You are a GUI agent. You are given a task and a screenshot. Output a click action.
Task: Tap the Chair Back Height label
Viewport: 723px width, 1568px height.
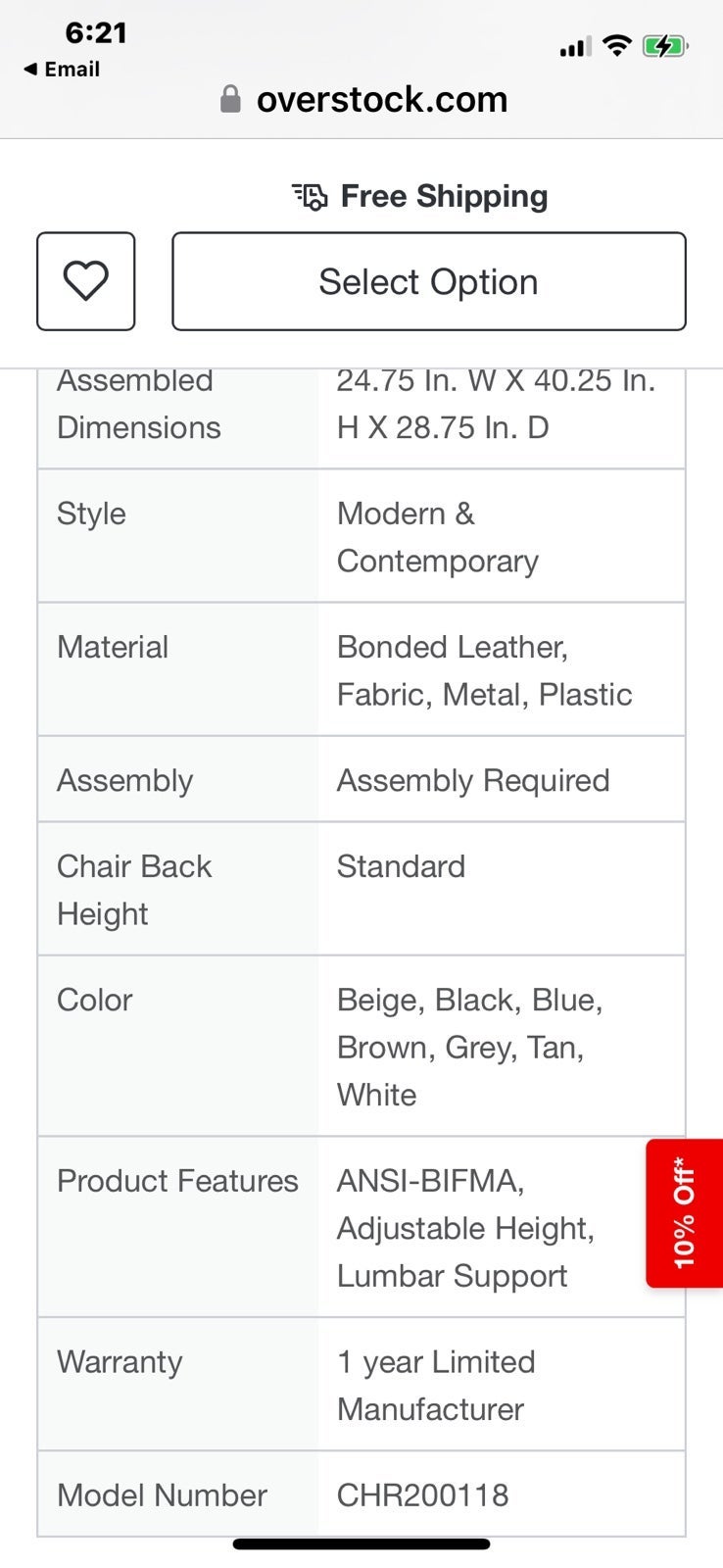click(134, 890)
